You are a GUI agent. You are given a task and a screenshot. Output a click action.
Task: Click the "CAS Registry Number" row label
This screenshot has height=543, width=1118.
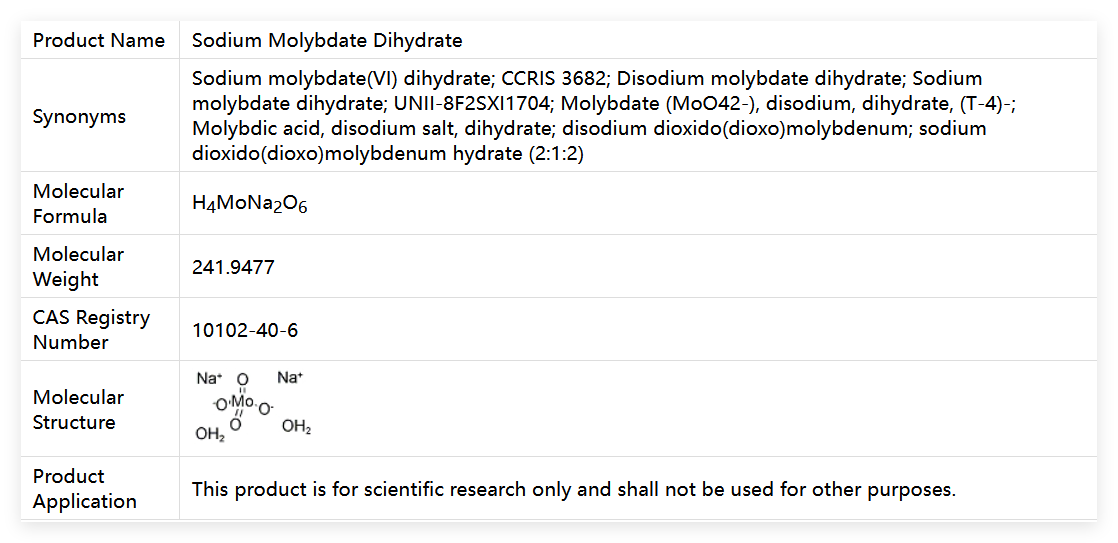tap(91, 329)
